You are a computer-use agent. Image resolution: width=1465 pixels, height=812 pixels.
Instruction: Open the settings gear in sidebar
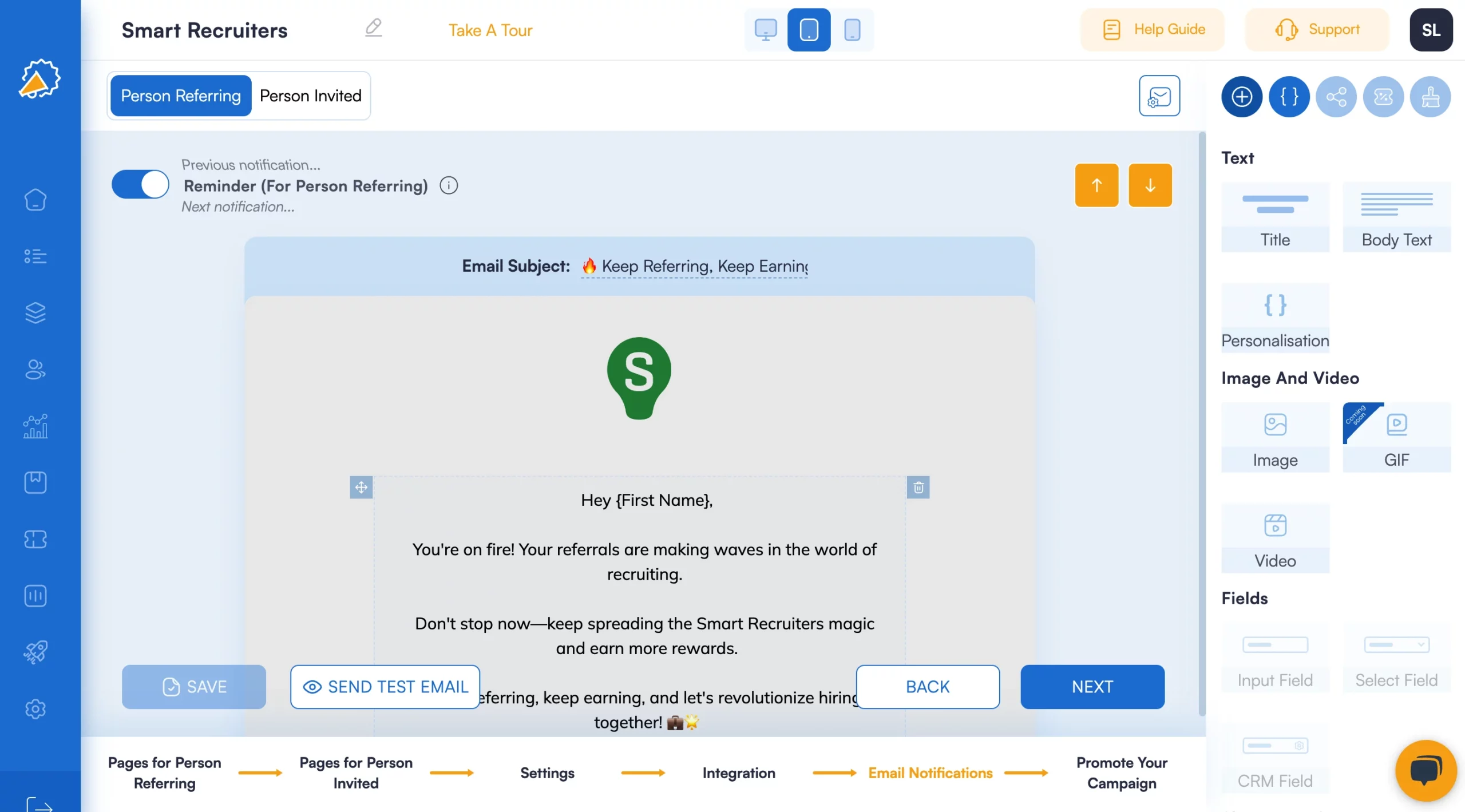pos(35,709)
